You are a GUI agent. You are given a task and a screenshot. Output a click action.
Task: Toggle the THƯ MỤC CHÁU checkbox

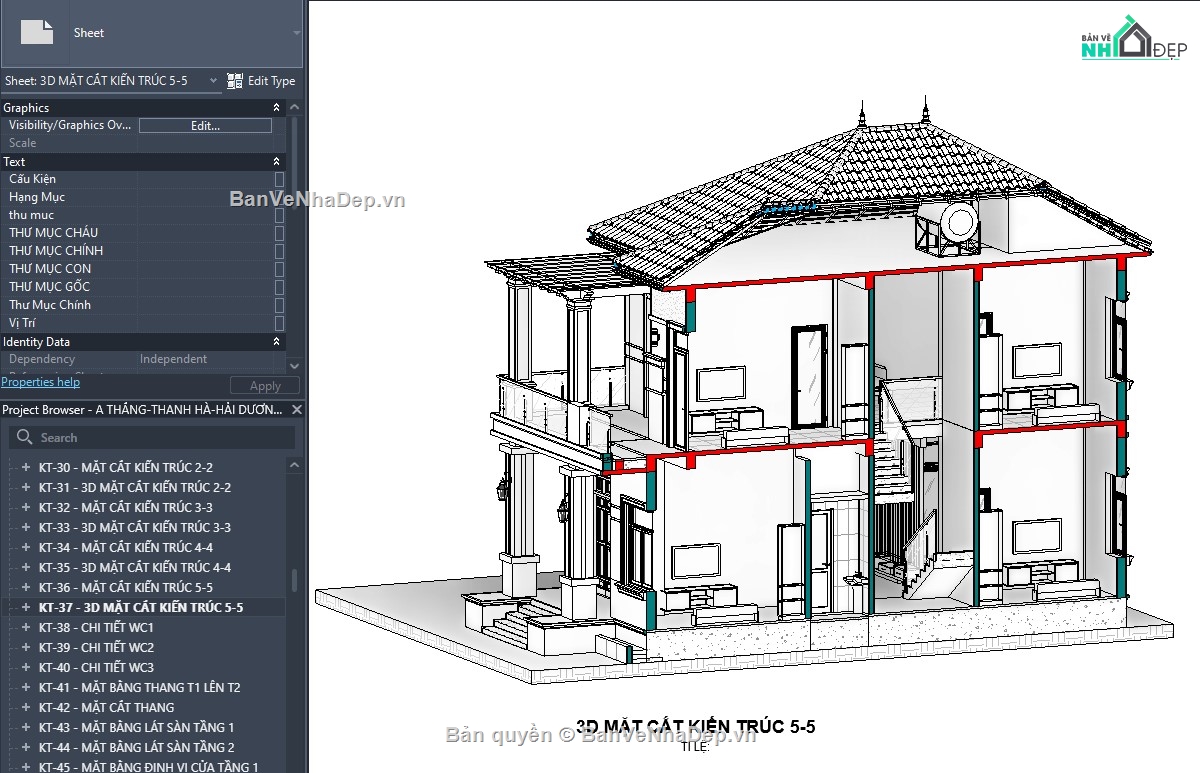pyautogui.click(x=279, y=233)
